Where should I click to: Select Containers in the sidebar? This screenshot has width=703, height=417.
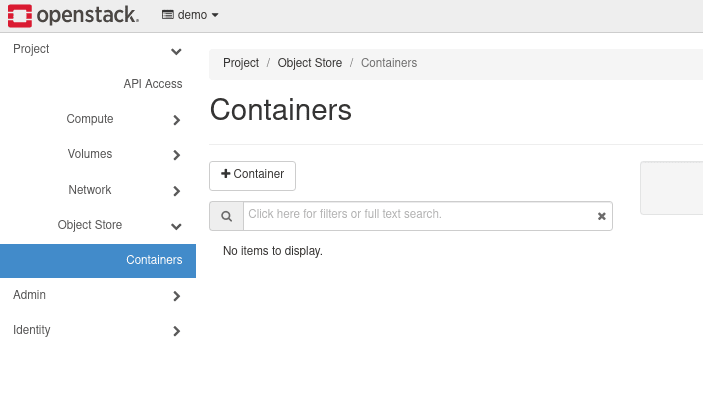[154, 260]
